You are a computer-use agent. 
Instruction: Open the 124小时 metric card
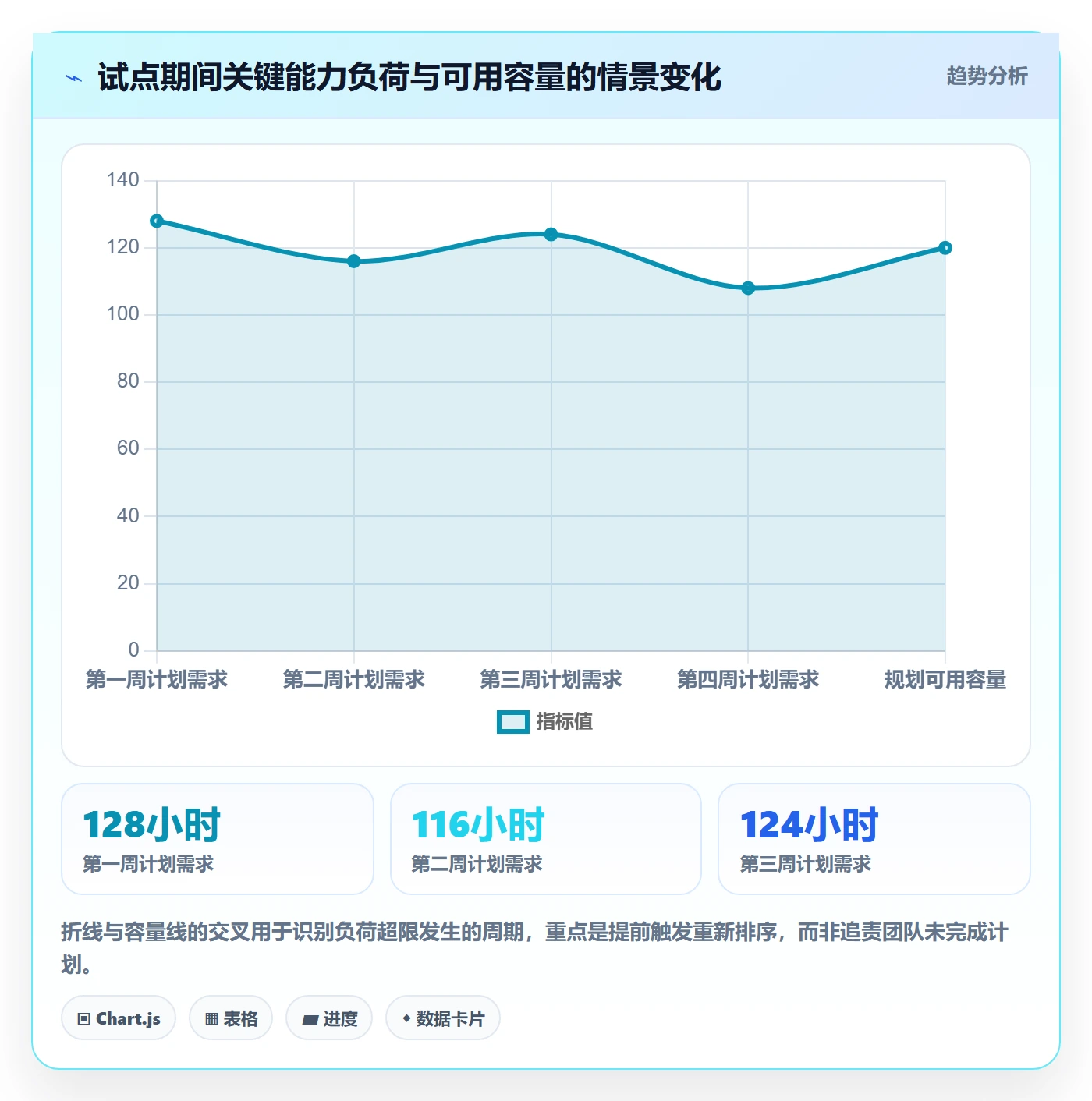[874, 839]
